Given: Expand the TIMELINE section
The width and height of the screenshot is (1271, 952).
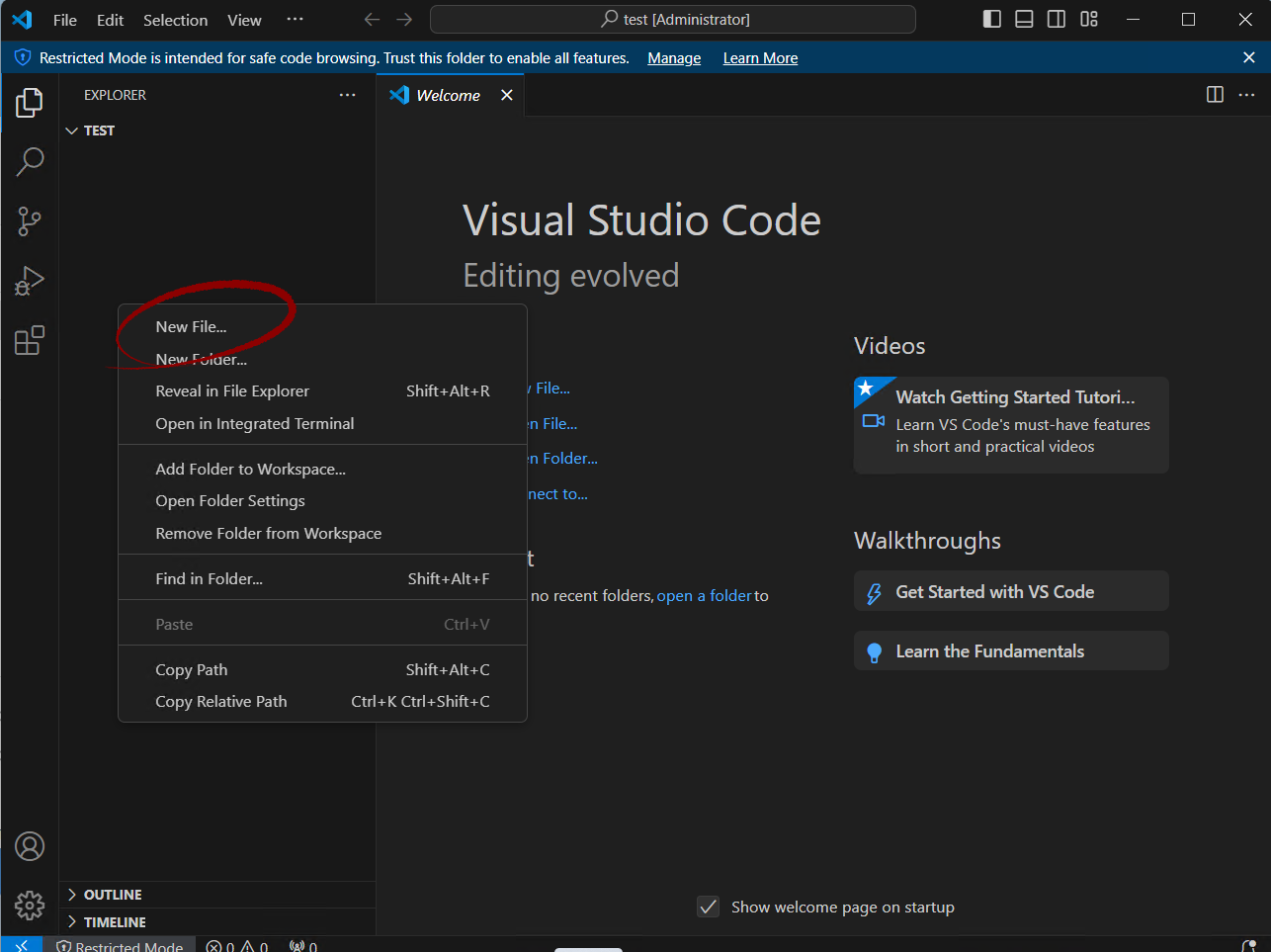Looking at the screenshot, I should pyautogui.click(x=217, y=922).
